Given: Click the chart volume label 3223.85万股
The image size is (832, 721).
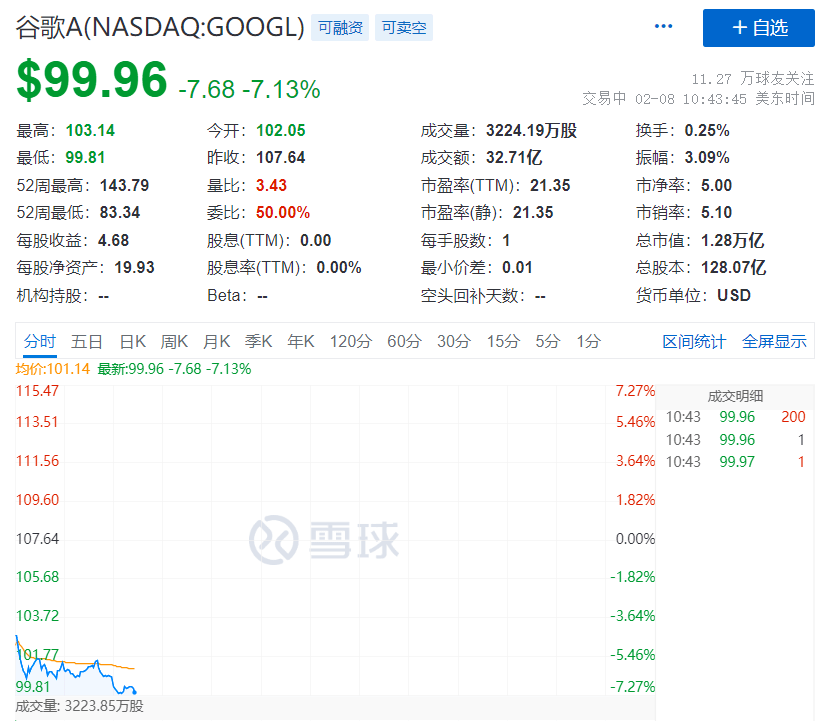Looking at the screenshot, I should coord(104,706).
